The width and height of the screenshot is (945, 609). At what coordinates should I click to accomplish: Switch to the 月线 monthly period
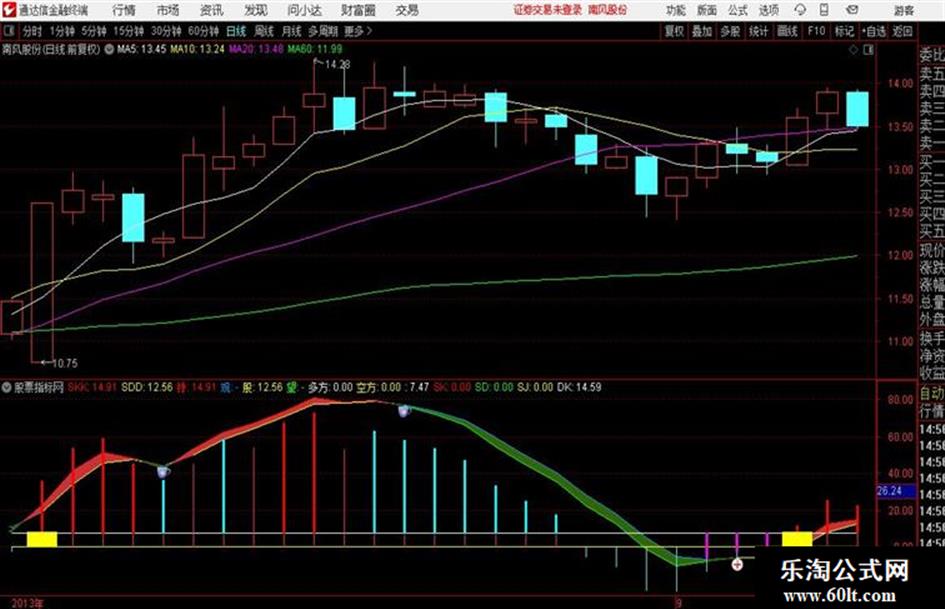tap(292, 31)
